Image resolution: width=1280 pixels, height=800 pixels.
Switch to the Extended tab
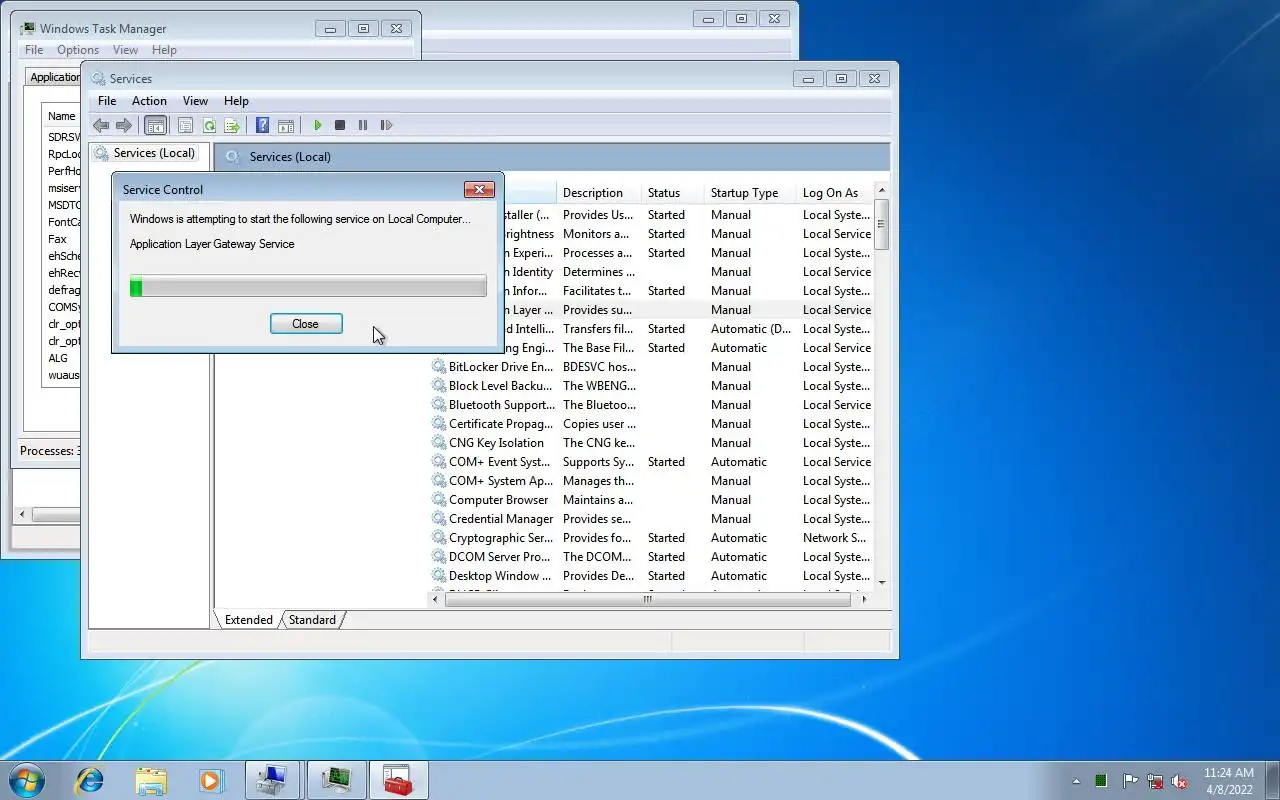coord(249,620)
